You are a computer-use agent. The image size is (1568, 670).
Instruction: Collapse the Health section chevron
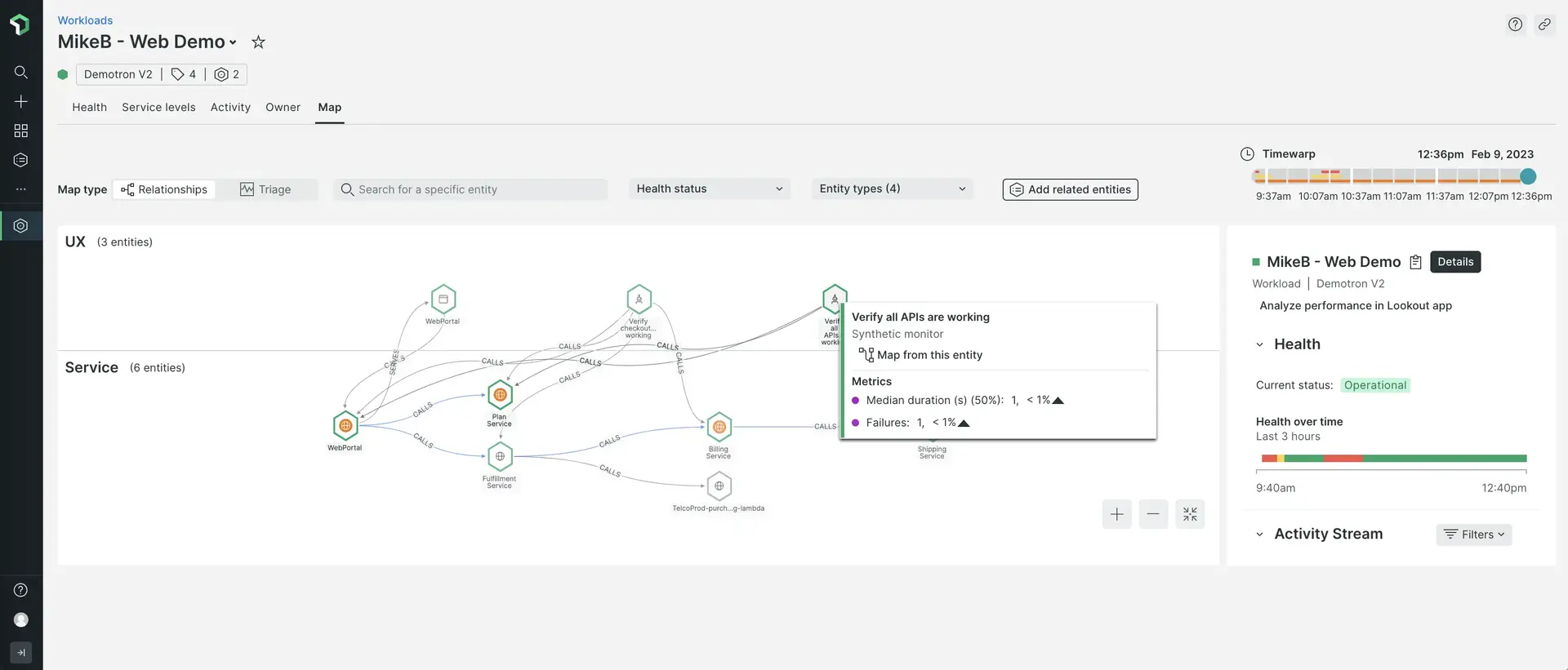click(x=1259, y=344)
